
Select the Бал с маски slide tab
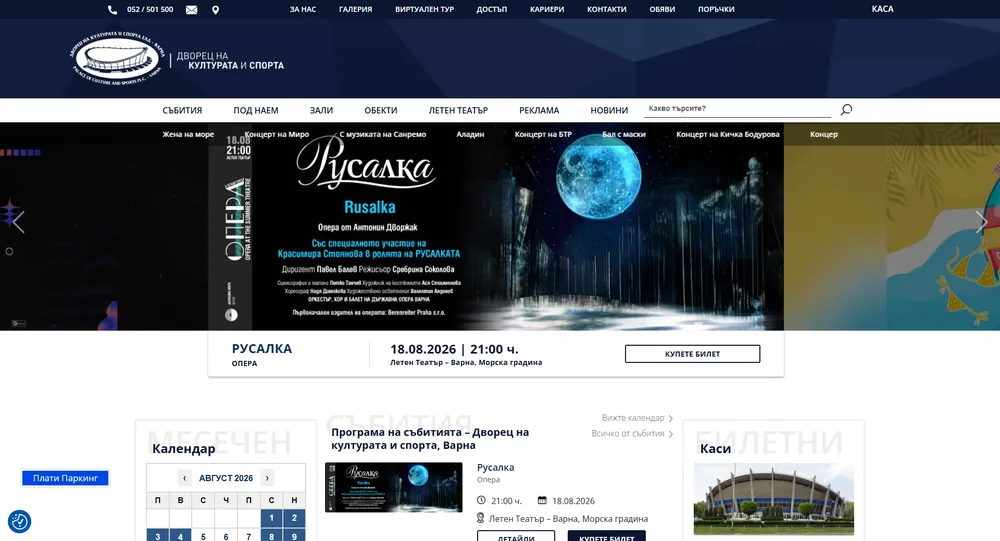click(624, 135)
